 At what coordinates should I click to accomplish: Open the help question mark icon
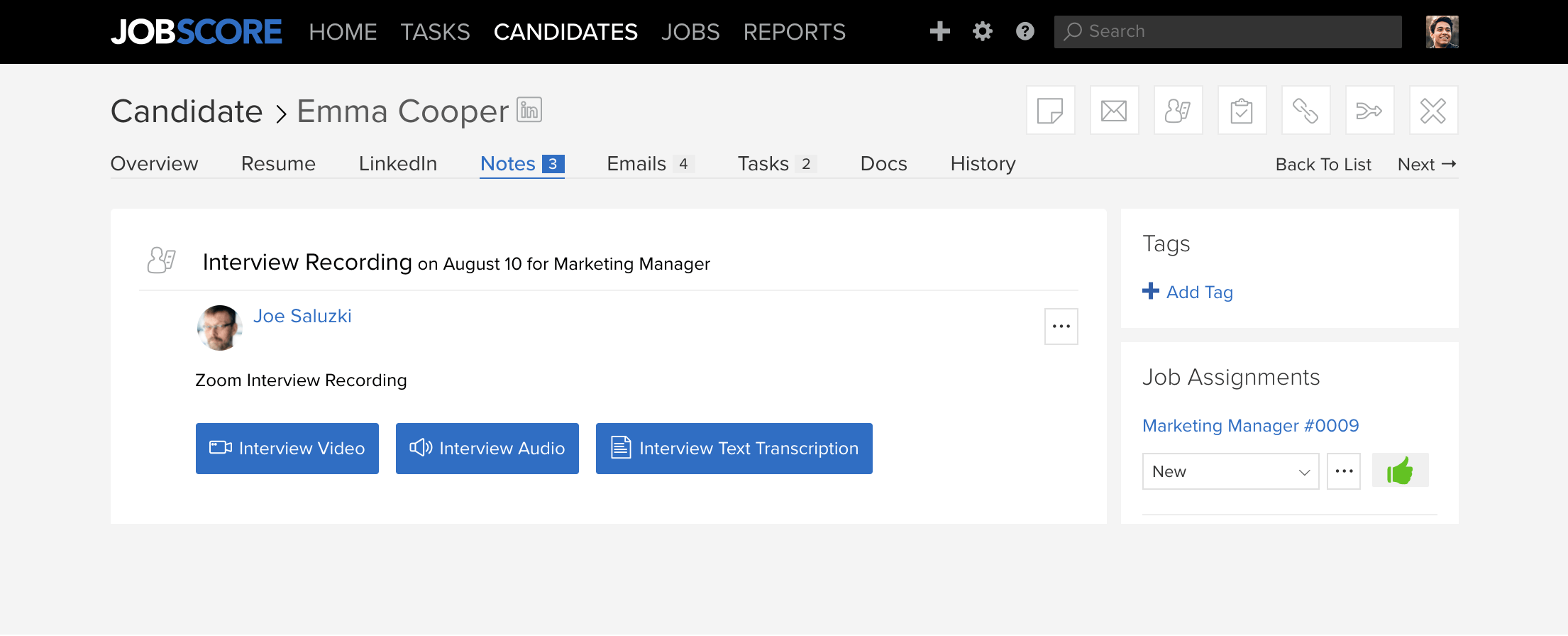coord(1025,31)
